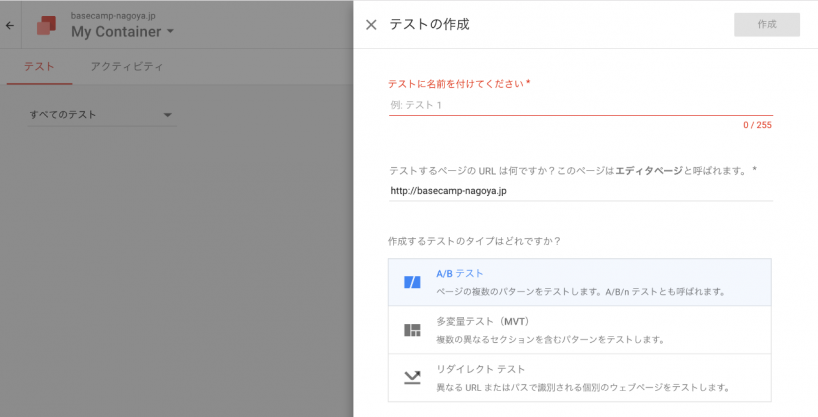Open the アクティビティ tab

coord(126,67)
